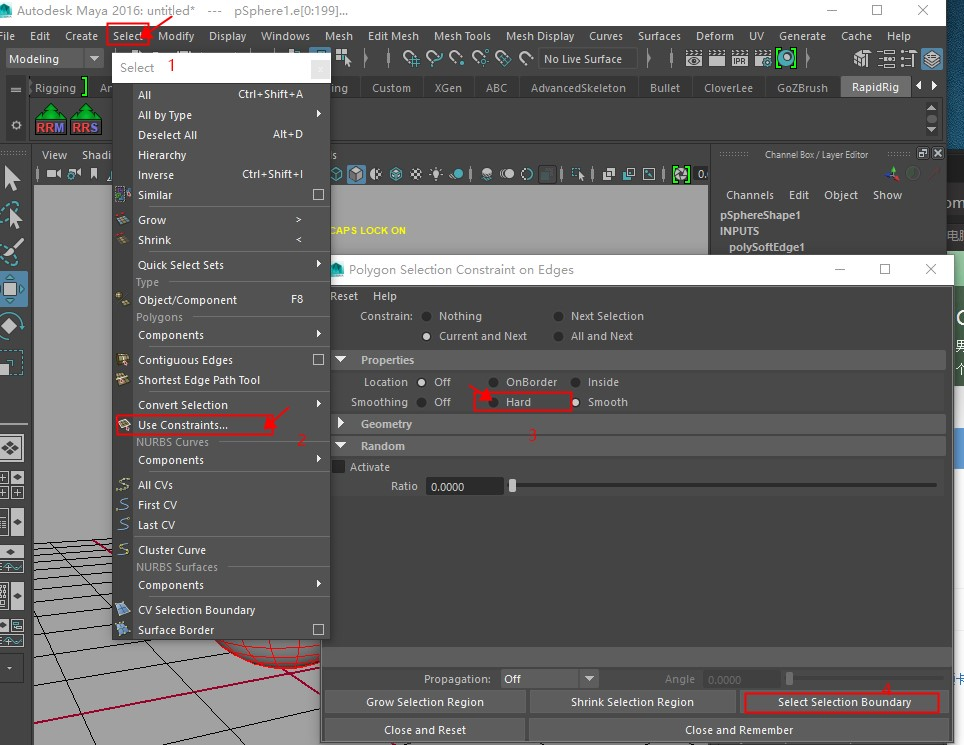964x745 pixels.
Task: Toggle snap to points magnet icon
Action: 457,58
